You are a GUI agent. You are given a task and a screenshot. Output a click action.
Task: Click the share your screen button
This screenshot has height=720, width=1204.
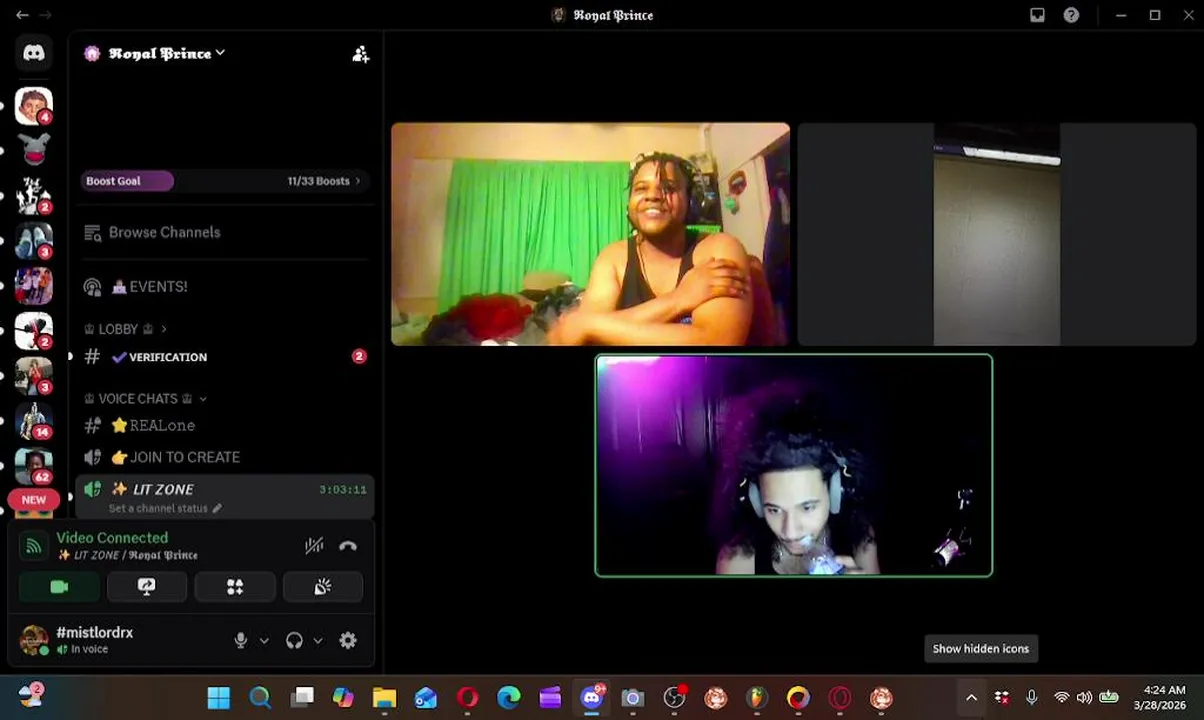click(x=147, y=587)
